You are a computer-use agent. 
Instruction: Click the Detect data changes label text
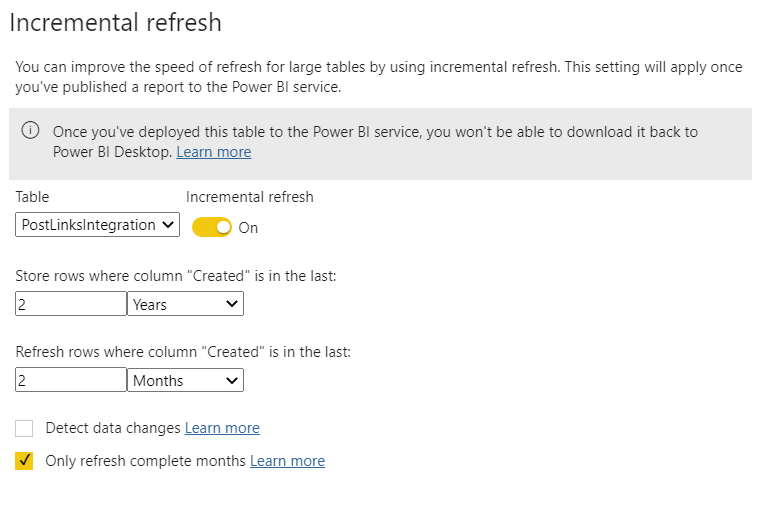(113, 428)
